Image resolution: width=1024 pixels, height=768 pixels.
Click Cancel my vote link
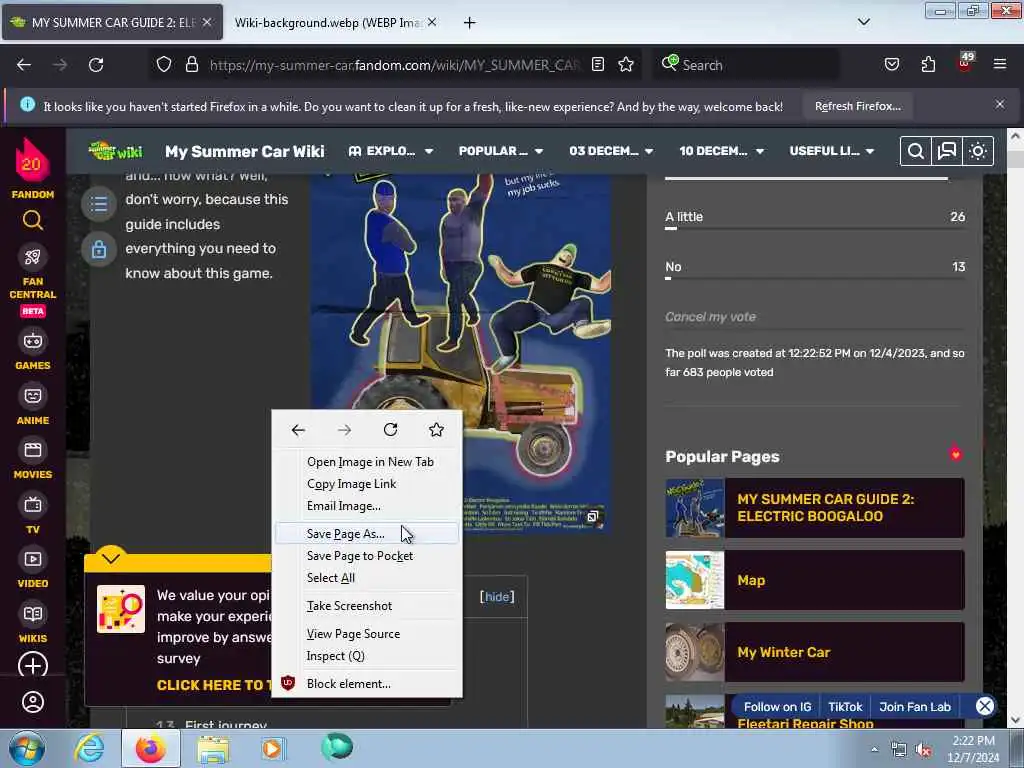point(711,317)
